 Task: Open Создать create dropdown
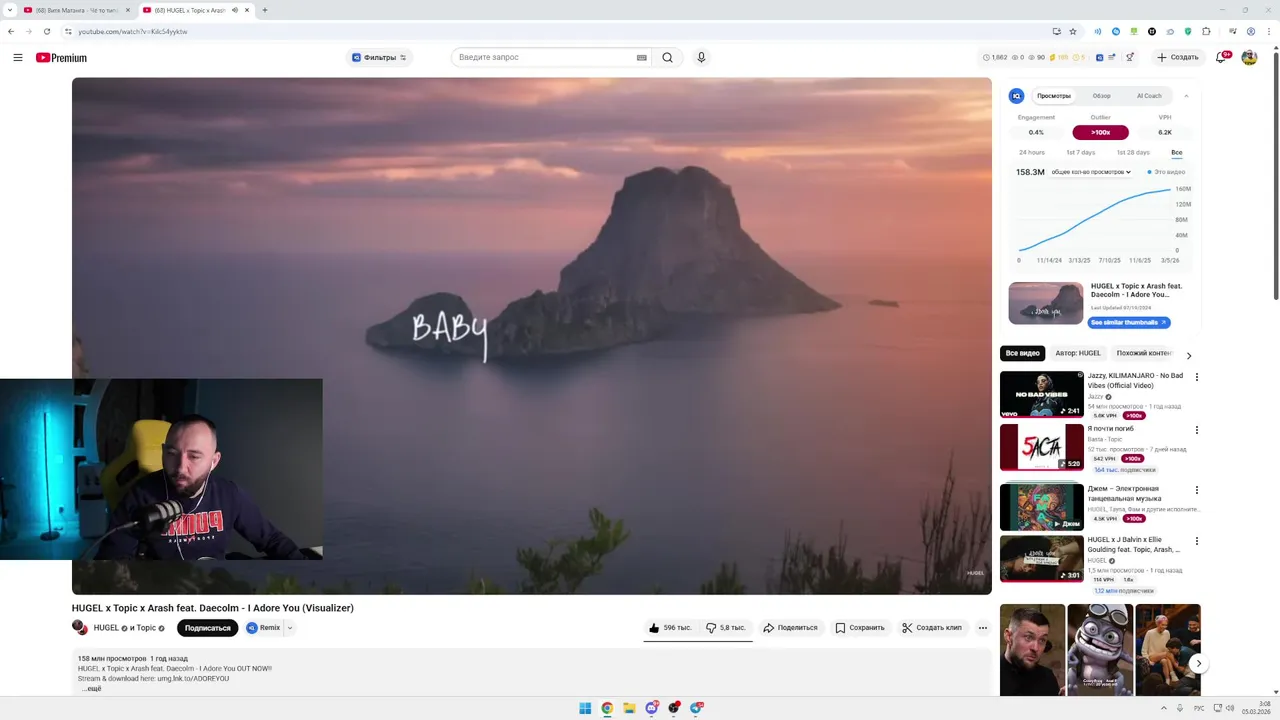[x=1178, y=58]
